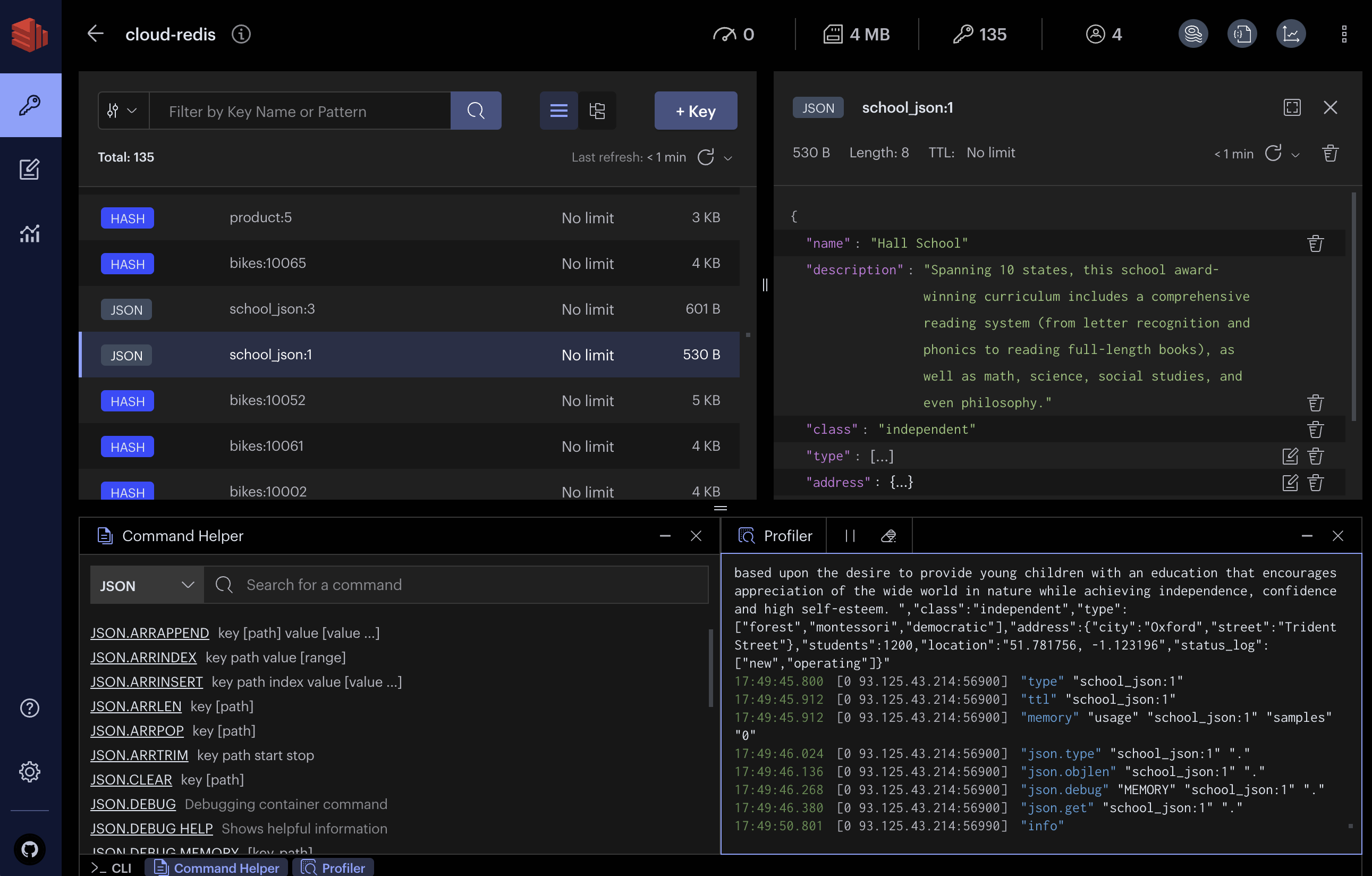Screen dimensions: 1372x876
Task: Open auto-refresh options for key list
Action: click(727, 158)
